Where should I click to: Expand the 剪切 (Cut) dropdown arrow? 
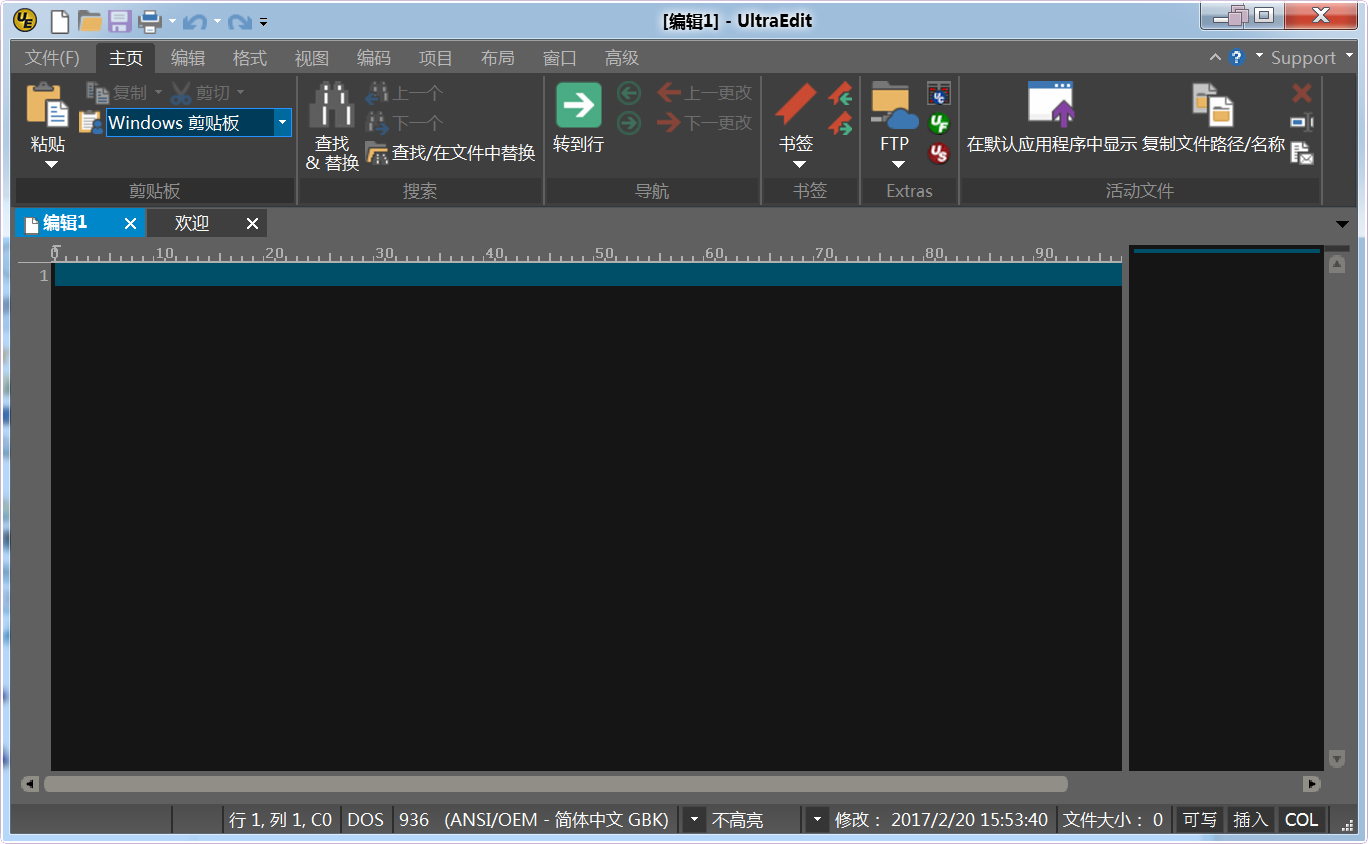click(240, 93)
